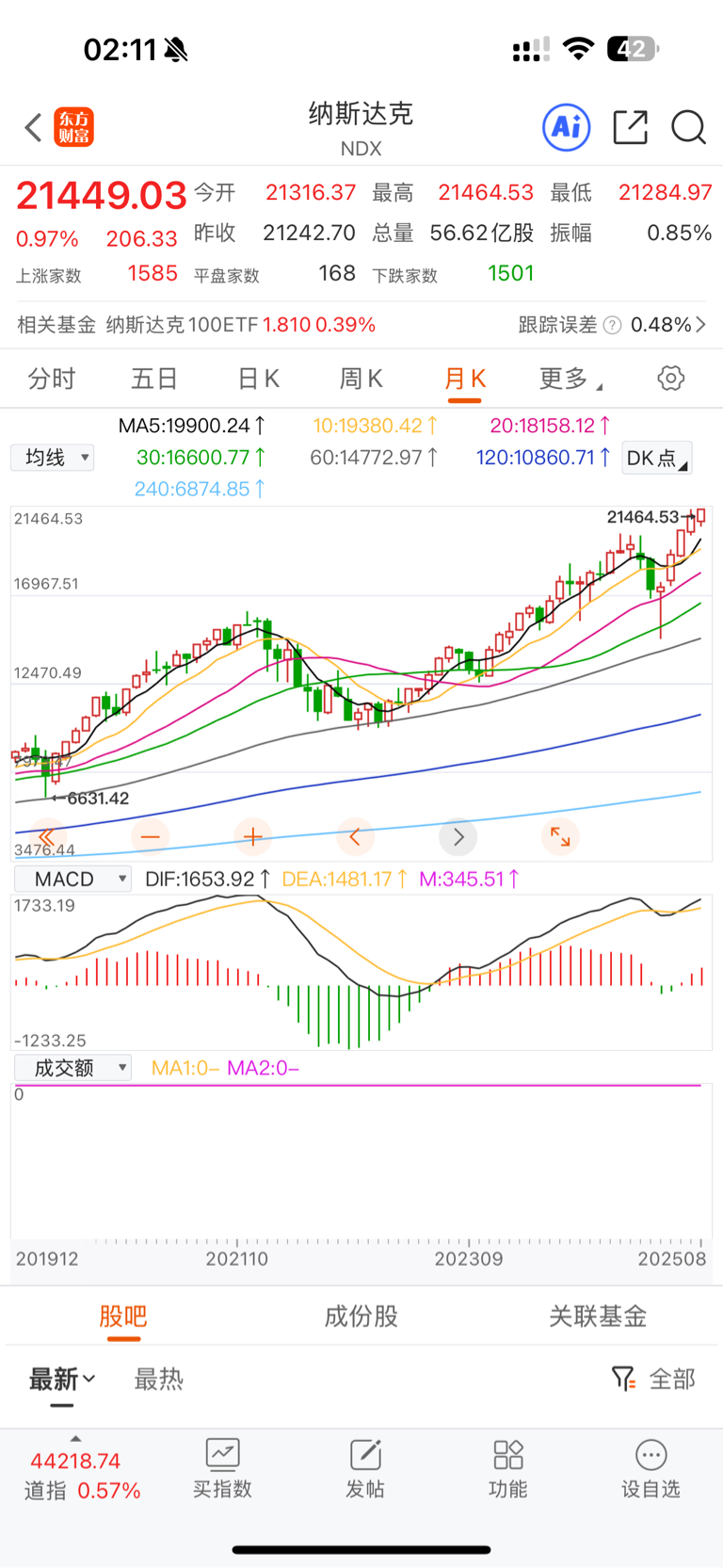Viewport: 723px width, 1568px height.
Task: Open the 东方财富 logo icon
Action: (74, 127)
